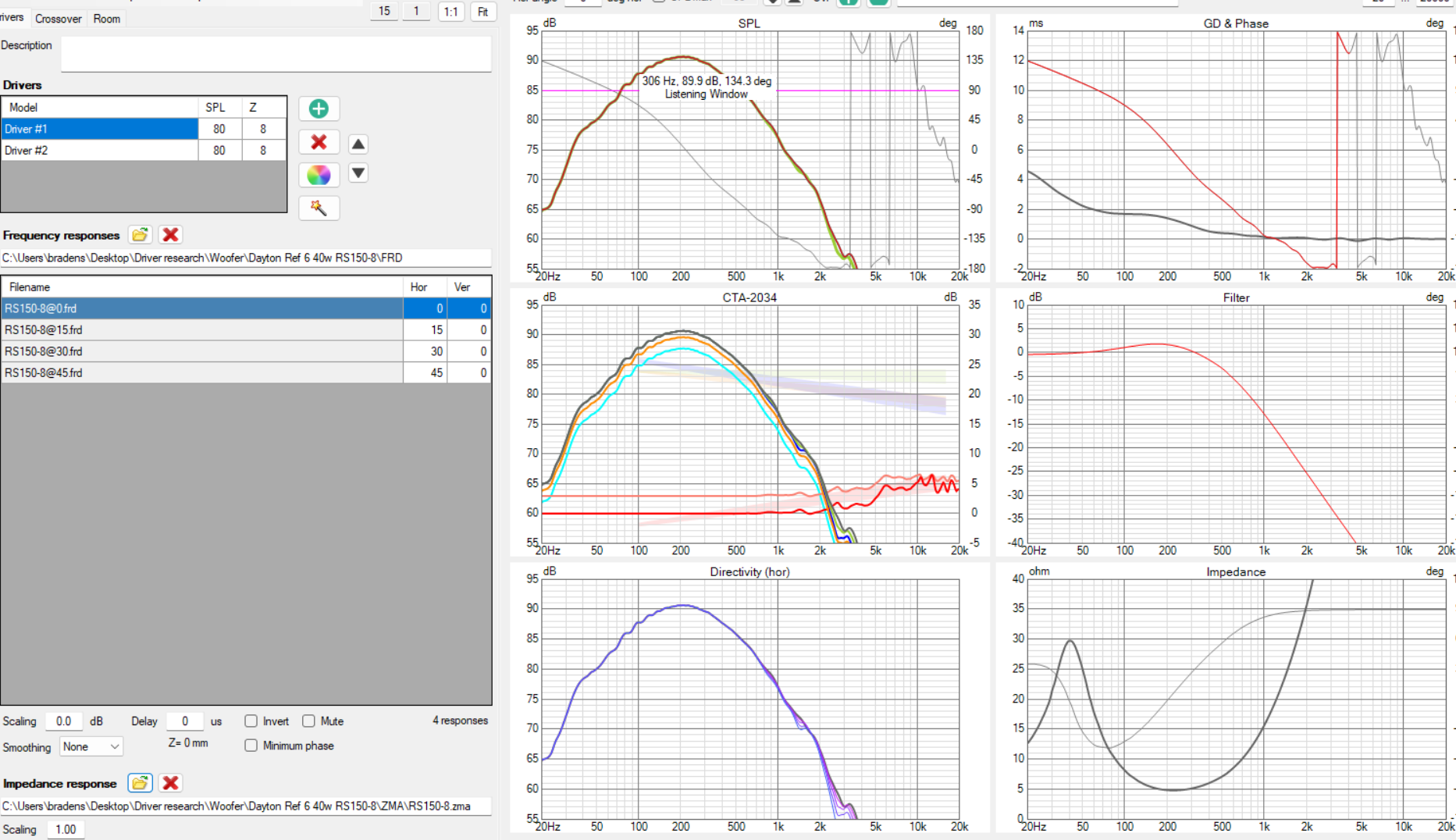Set chart scale to 1:1

[450, 11]
